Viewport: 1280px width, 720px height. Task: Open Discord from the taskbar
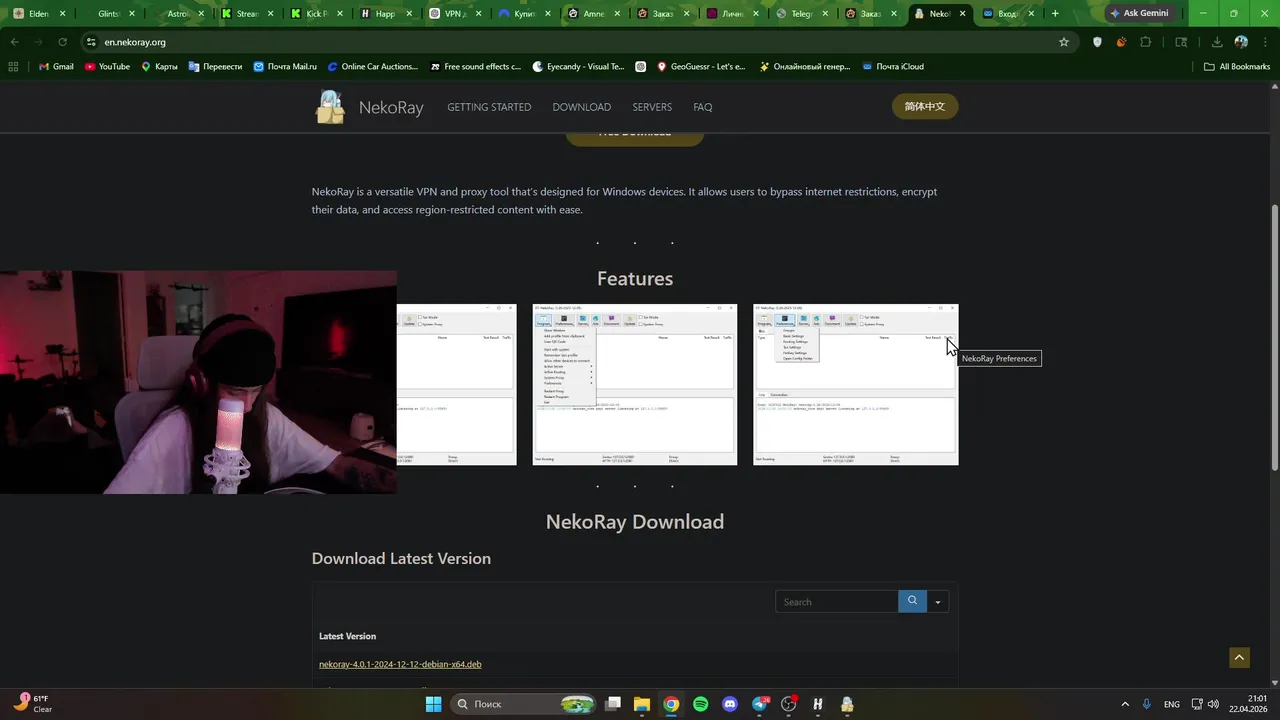[730, 704]
